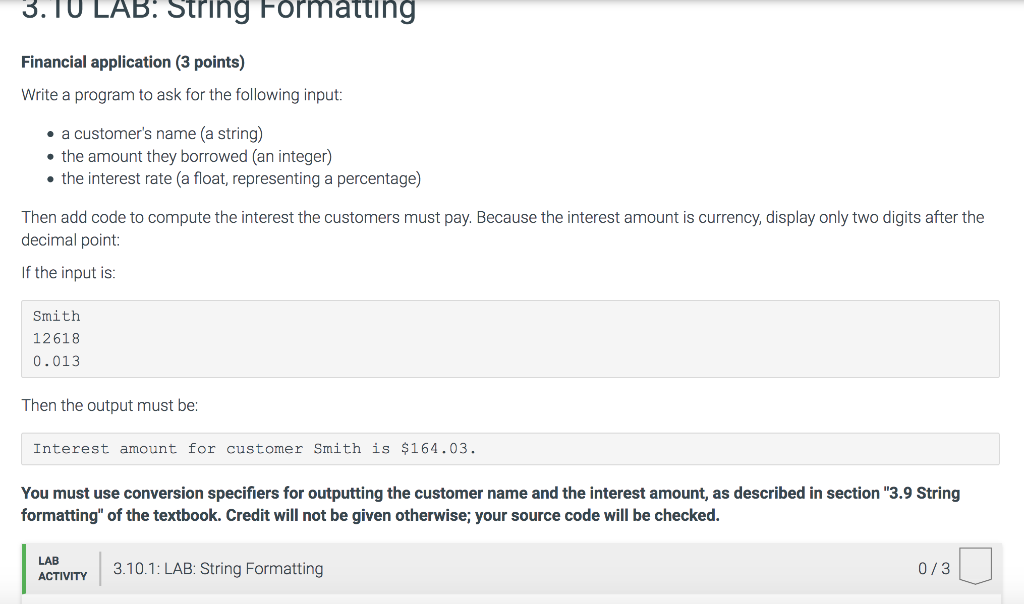Viewport: 1024px width, 604px height.
Task: Click the heading 3.10 LAB: String Formatting
Action: 218,12
